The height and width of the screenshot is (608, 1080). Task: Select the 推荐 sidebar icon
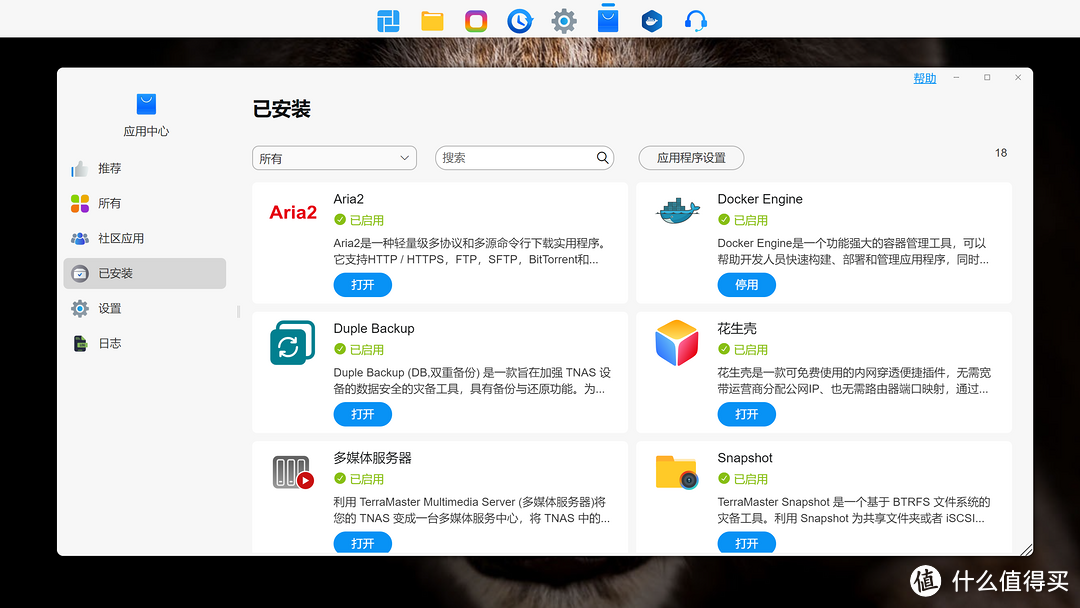80,168
